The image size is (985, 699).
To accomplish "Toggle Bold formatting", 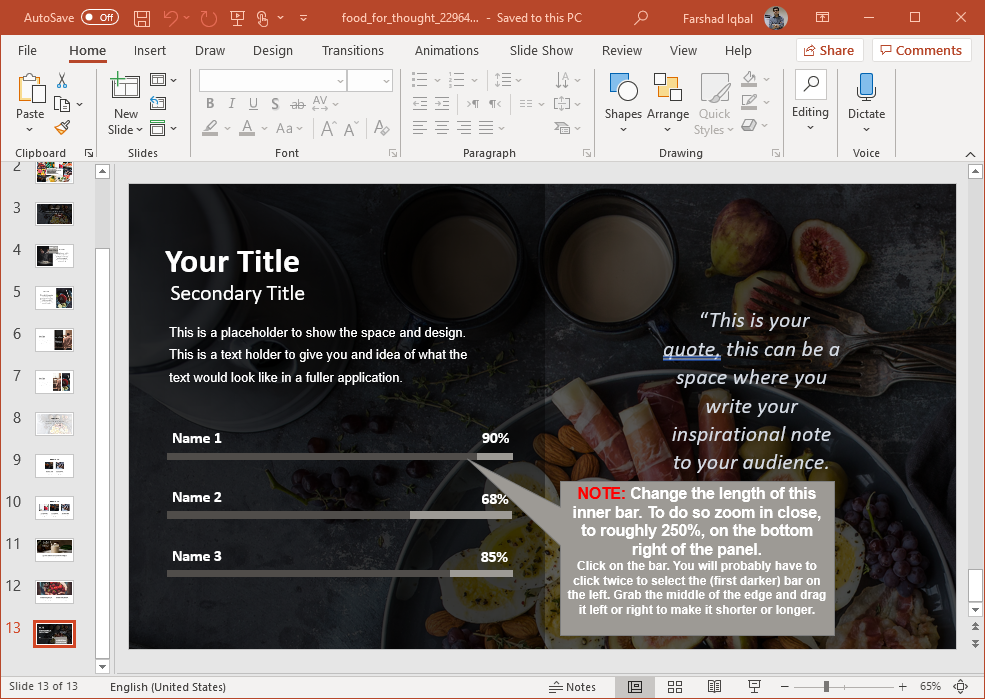I will pyautogui.click(x=210, y=104).
